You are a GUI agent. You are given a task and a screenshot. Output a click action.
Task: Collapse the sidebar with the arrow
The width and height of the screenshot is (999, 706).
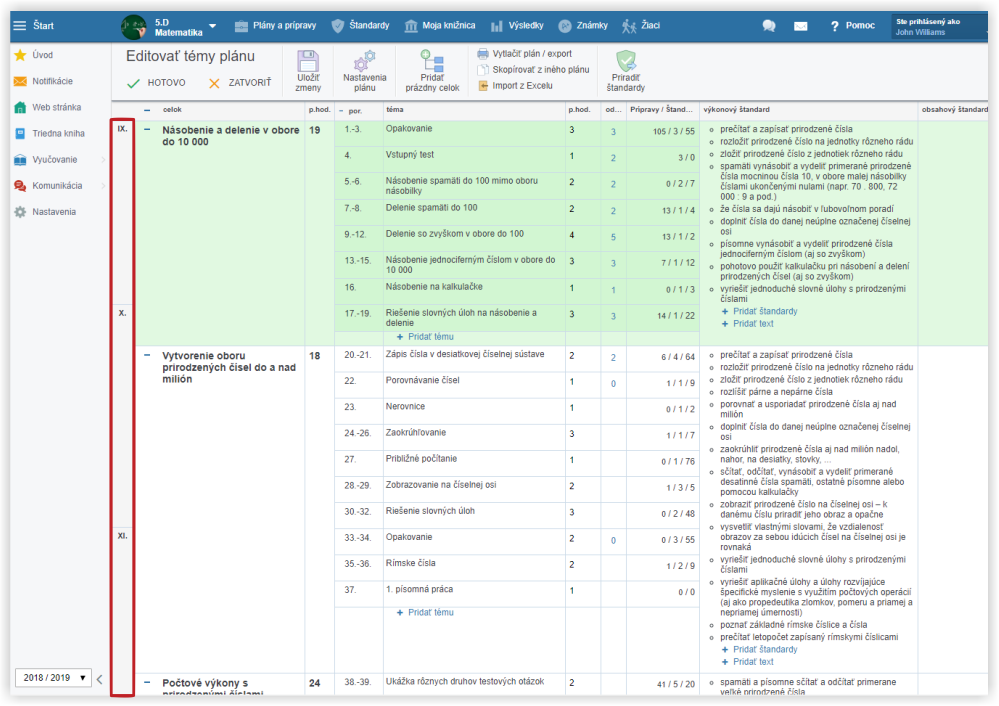pos(99,679)
